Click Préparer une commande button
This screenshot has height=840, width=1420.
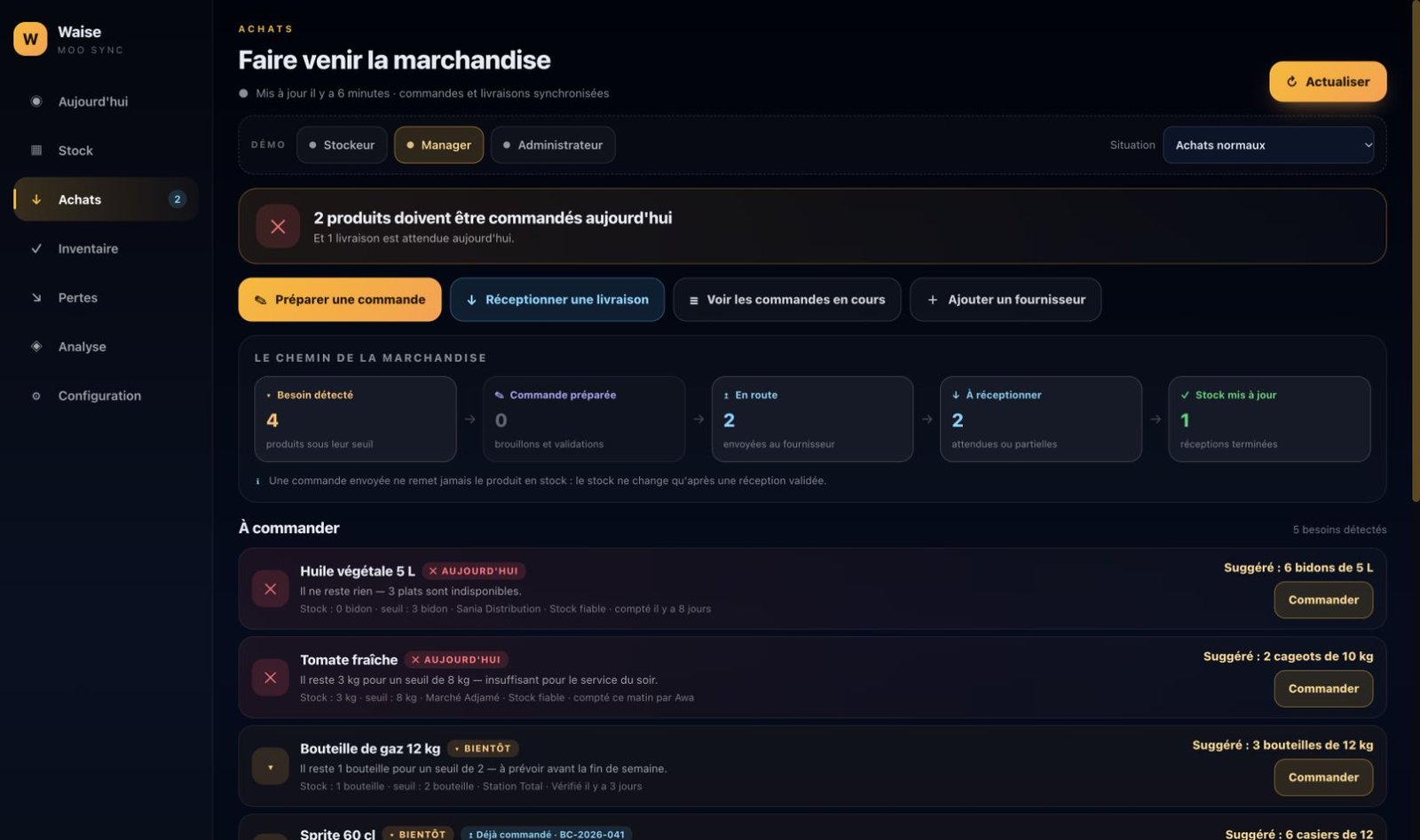pos(340,300)
